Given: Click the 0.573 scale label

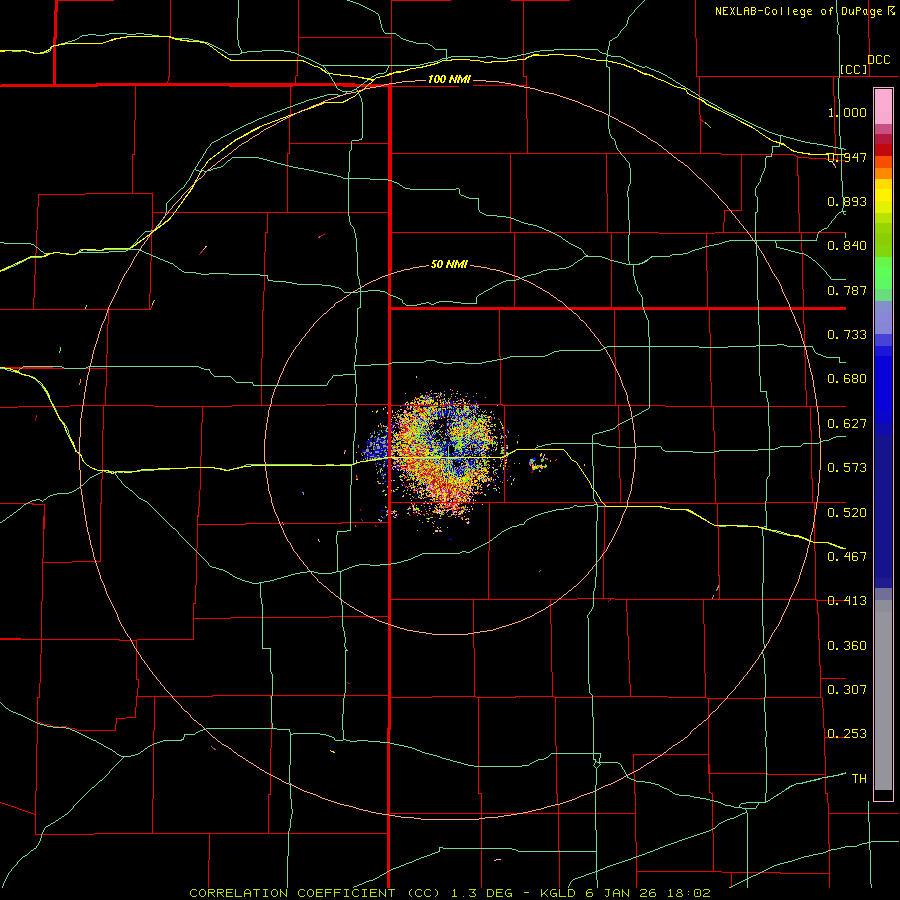Looking at the screenshot, I should point(847,468).
